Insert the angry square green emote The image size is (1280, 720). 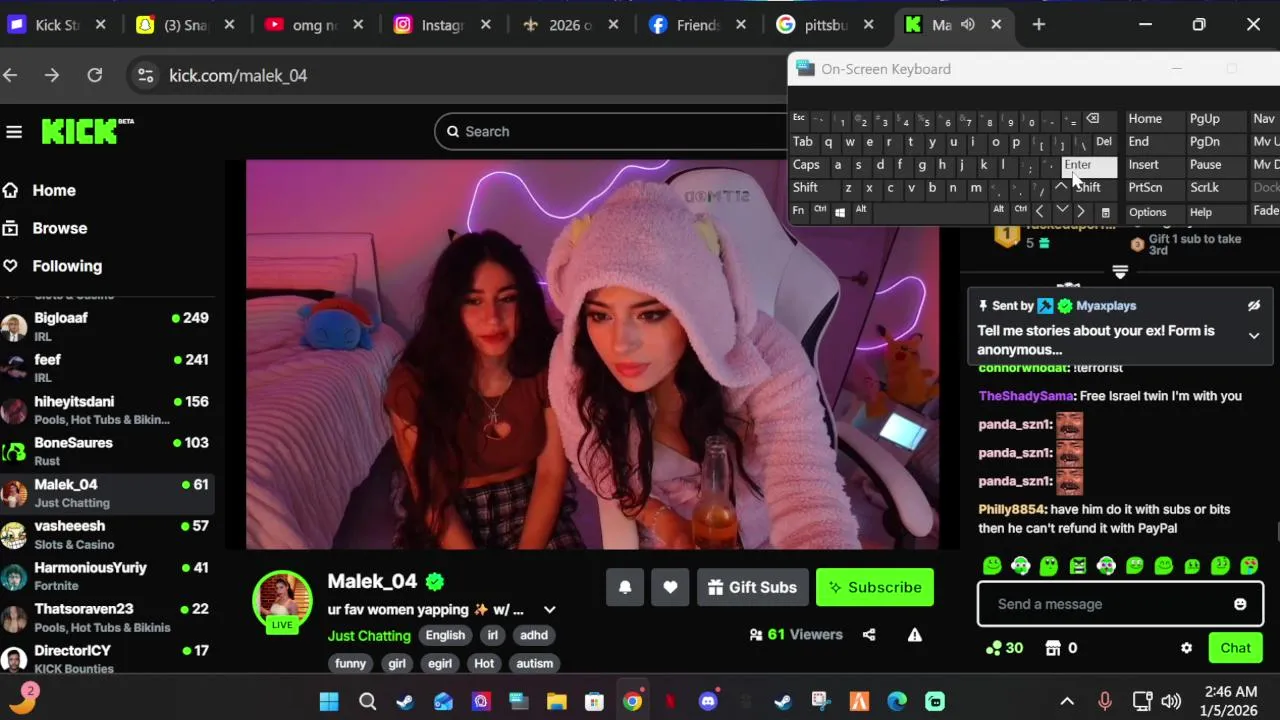[1078, 566]
